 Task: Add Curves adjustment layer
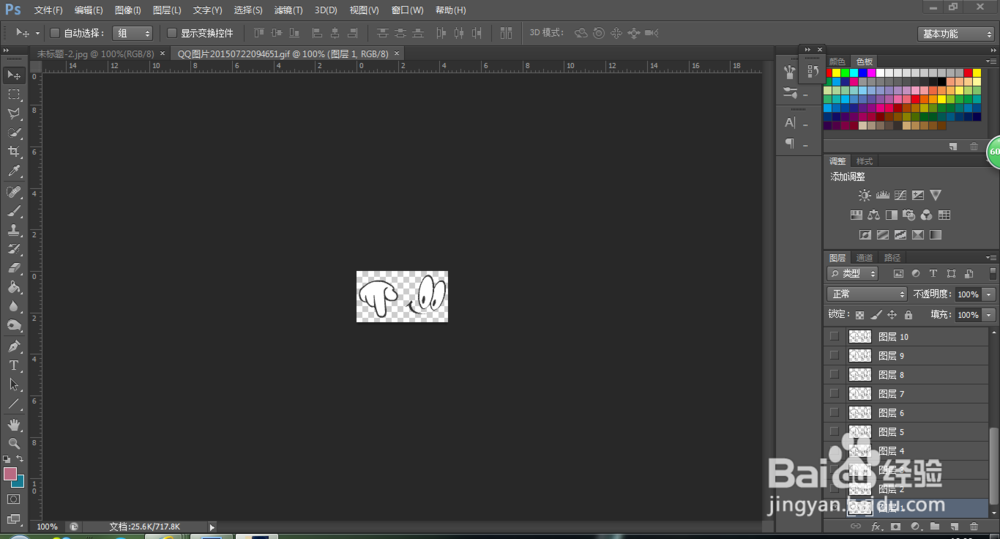[900, 195]
